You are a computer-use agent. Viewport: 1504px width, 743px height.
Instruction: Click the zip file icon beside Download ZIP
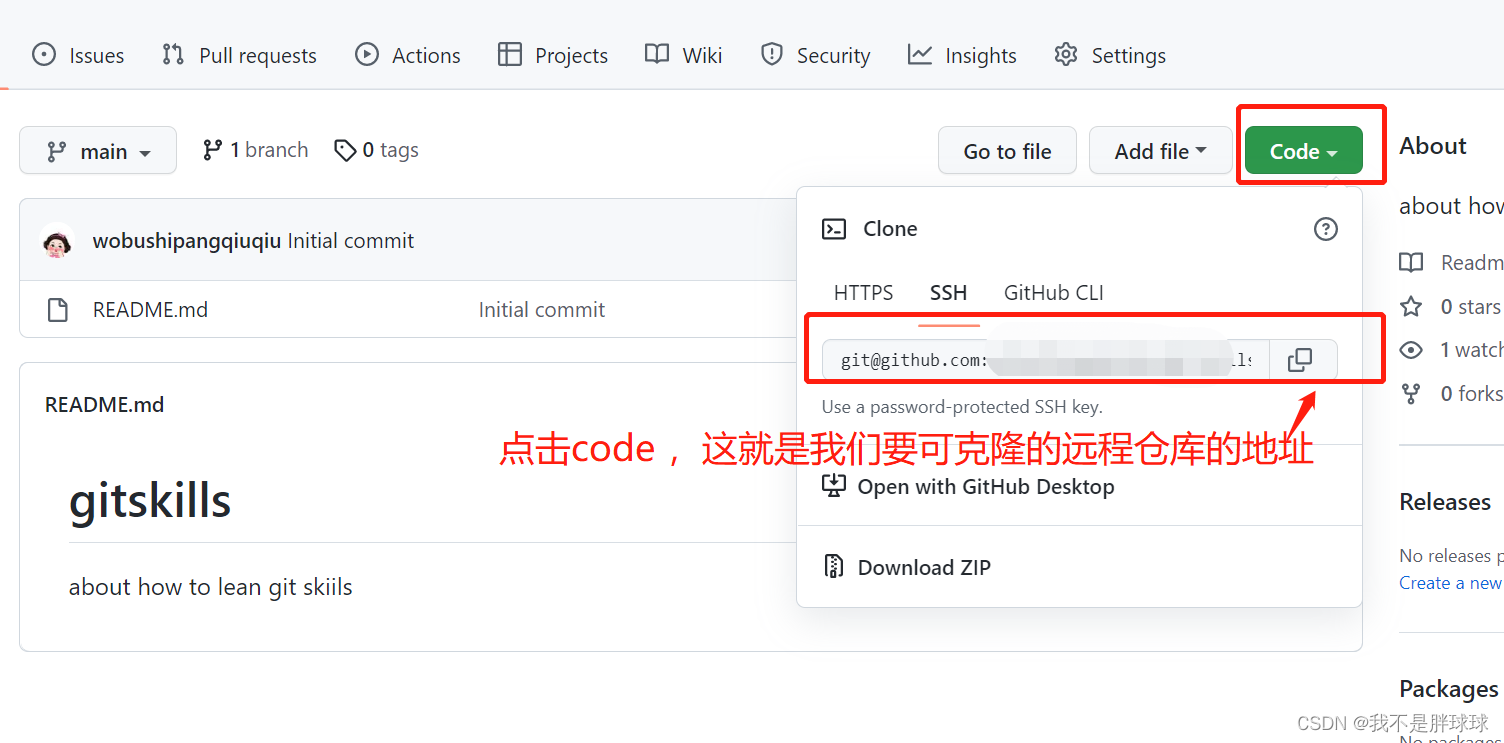pos(834,567)
